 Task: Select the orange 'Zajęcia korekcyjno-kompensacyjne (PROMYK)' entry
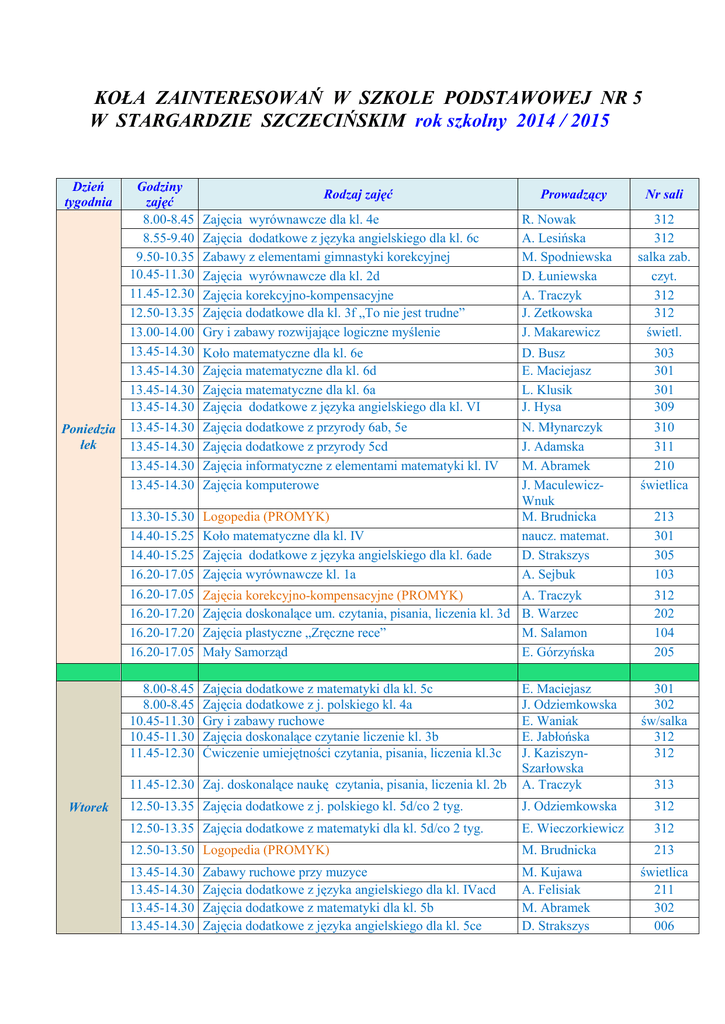(332, 595)
